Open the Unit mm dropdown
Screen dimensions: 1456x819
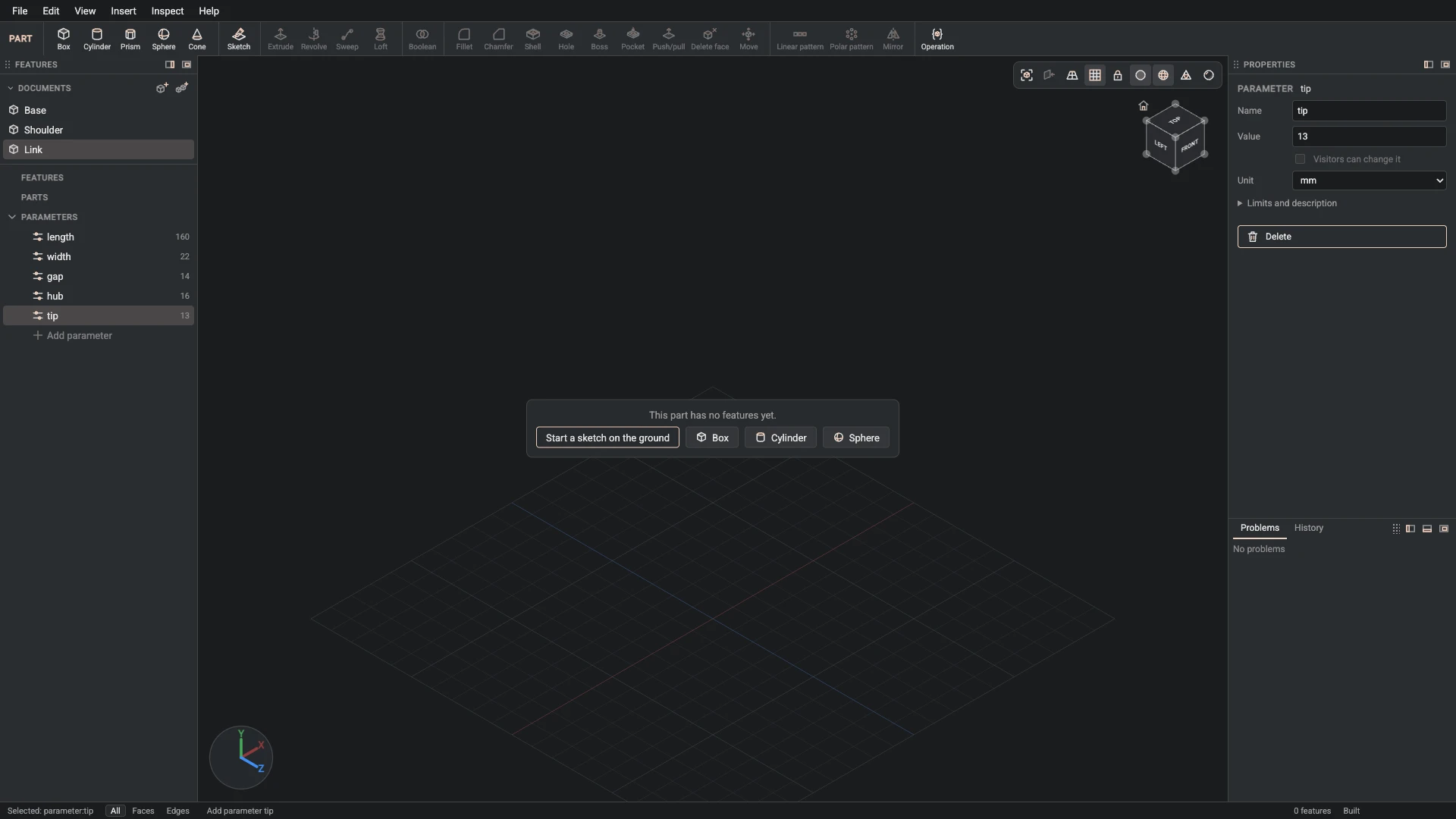(x=1370, y=180)
